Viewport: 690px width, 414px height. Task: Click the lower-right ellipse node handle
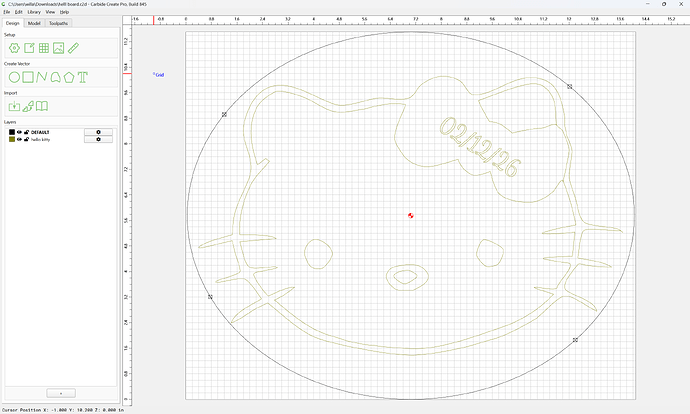(x=575, y=340)
